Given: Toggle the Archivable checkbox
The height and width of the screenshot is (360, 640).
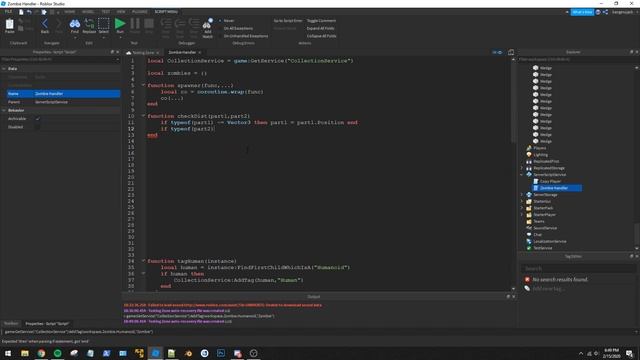Looking at the screenshot, I should (x=38, y=119).
